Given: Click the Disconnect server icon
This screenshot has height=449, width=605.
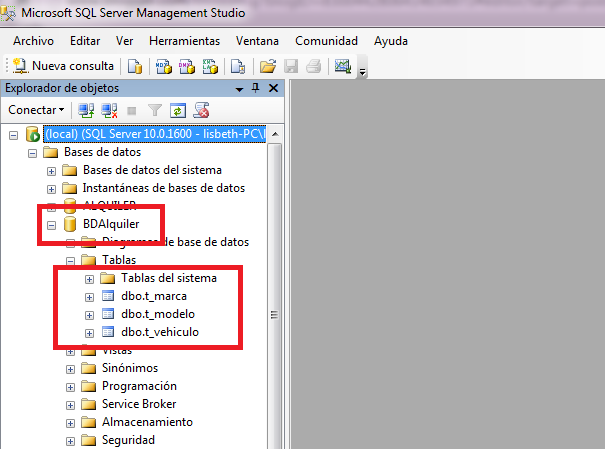Looking at the screenshot, I should (109, 109).
